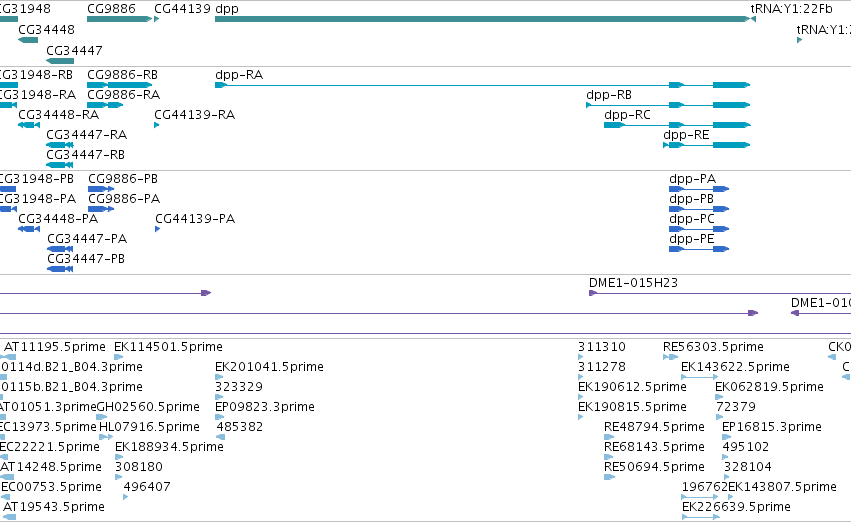
Task: Select the EP09823.3prime EST label
Action: pos(265,407)
